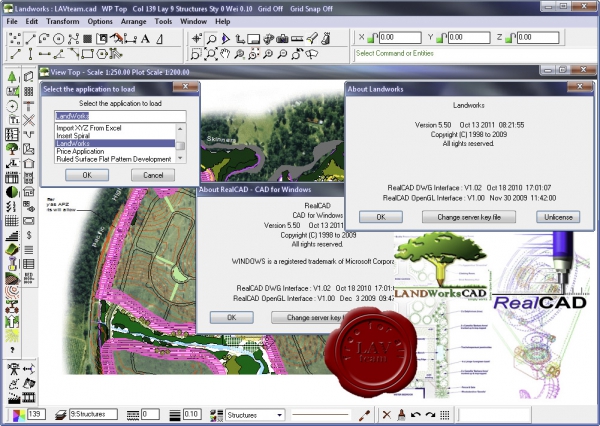Toggle the Y coordinate lock
Image resolution: width=600 pixels, height=426 pixels.
tap(441, 38)
